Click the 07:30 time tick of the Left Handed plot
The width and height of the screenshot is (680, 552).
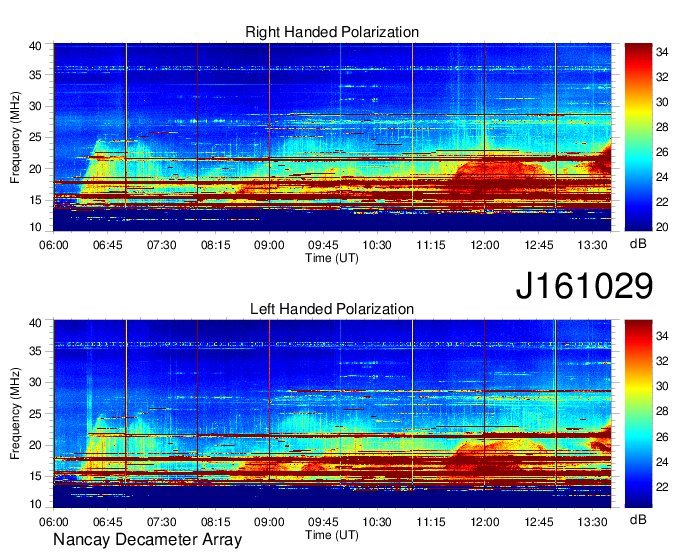click(161, 522)
